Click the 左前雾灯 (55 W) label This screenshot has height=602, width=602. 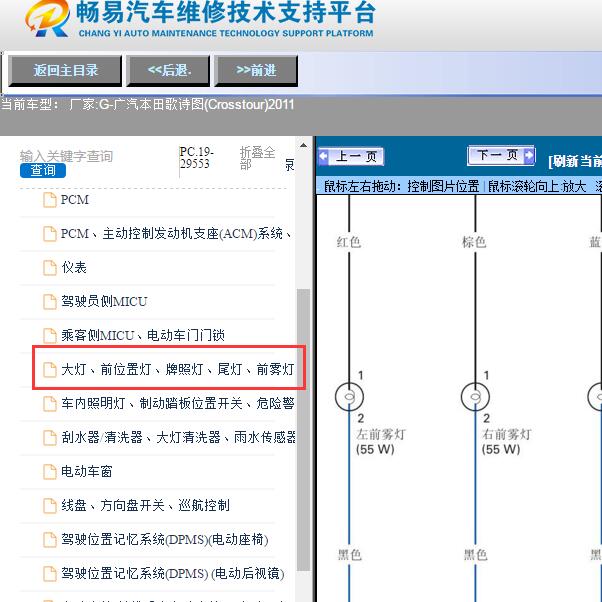tap(380, 442)
